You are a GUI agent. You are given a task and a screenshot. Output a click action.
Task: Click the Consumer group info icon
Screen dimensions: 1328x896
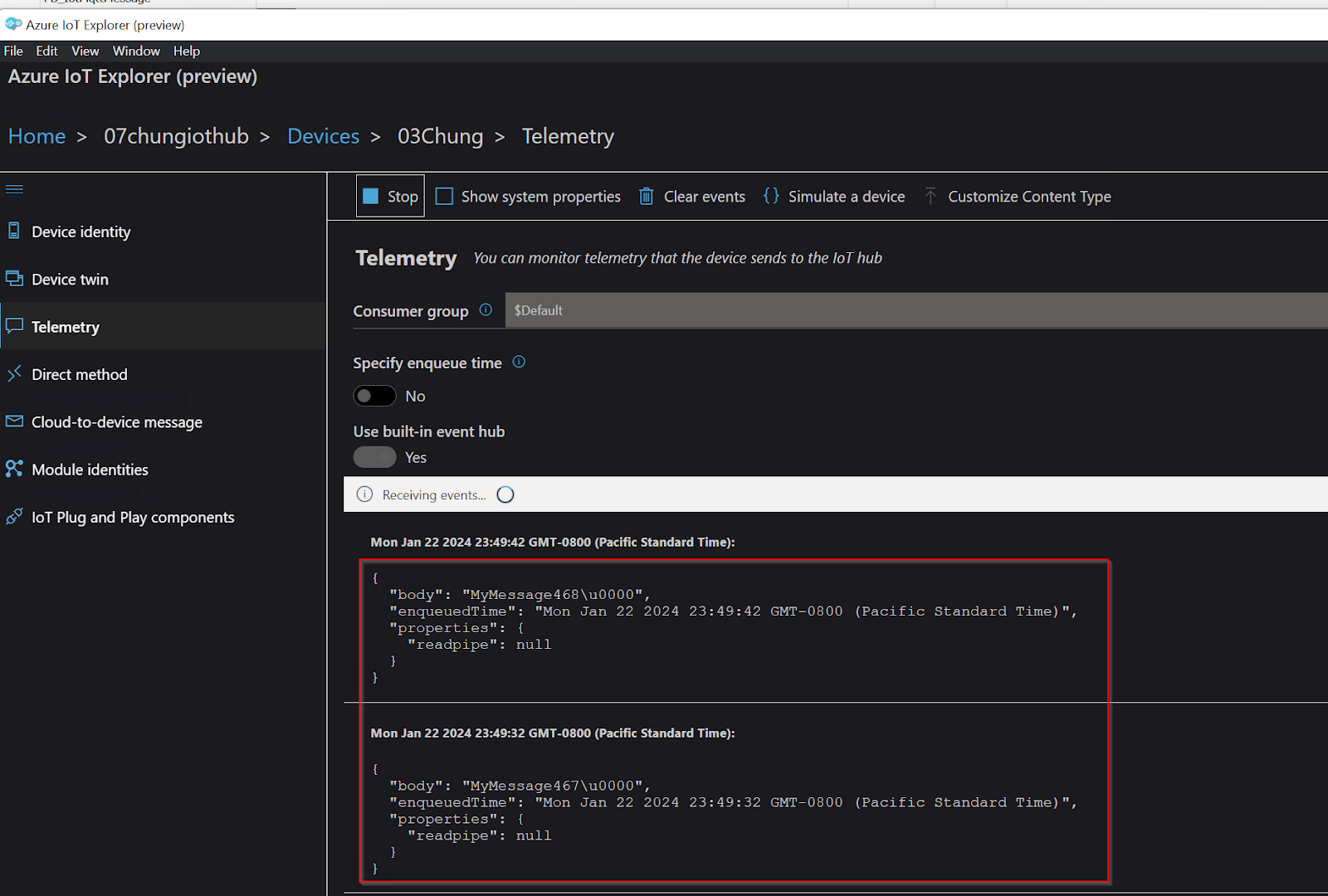486,310
